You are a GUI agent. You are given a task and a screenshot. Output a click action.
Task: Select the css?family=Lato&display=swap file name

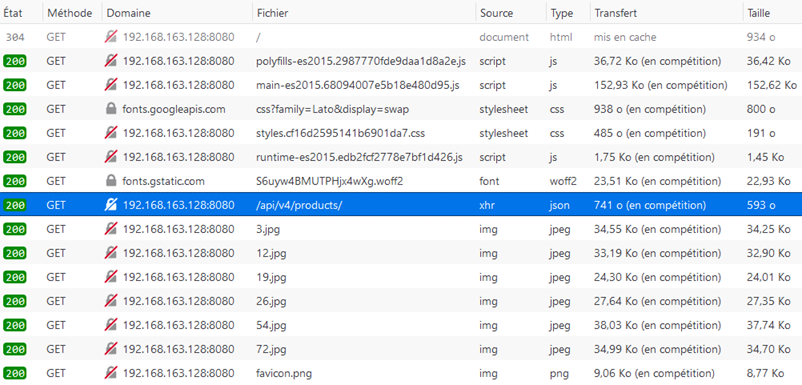[x=332, y=109]
